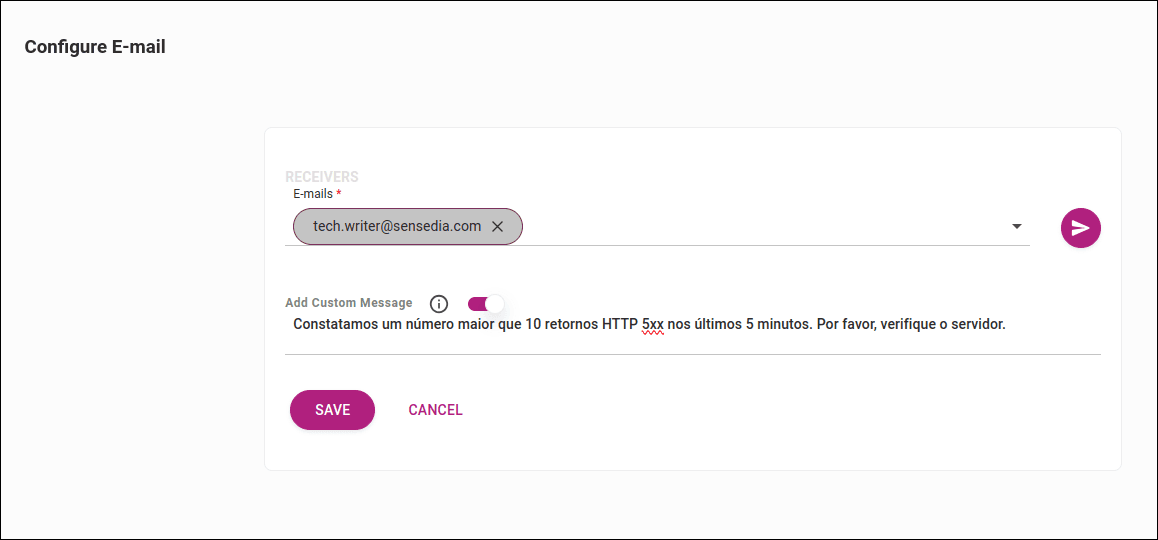Click the paper plane send button
Image resolution: width=1158 pixels, height=540 pixels.
[1080, 228]
